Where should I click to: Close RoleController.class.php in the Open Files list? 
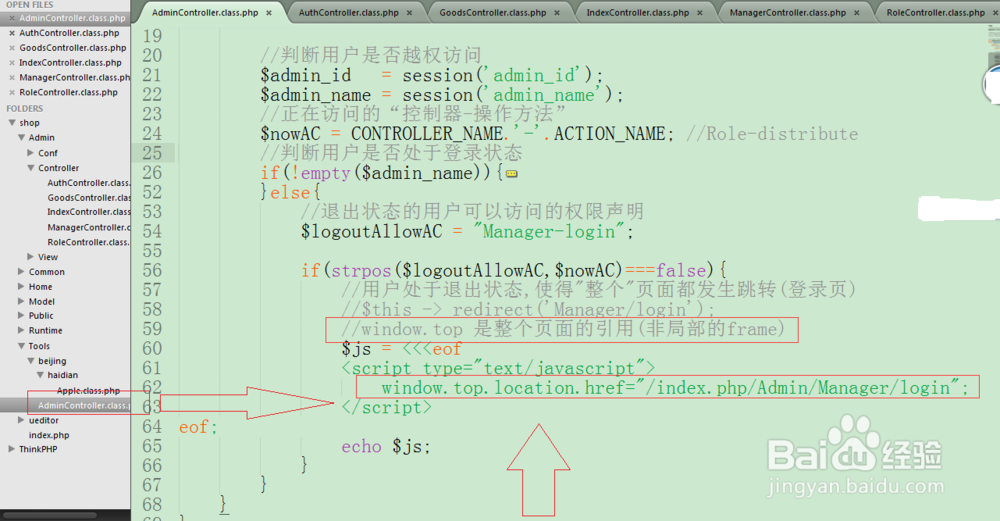click(x=11, y=92)
